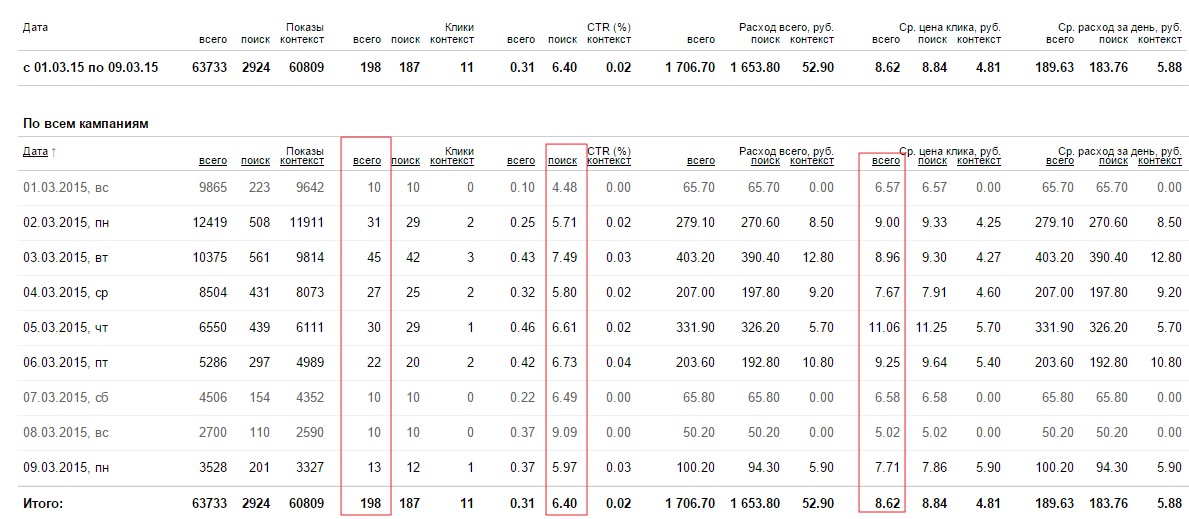
Task: Sort by CTR поиск in campaigns table
Action: (x=563, y=160)
